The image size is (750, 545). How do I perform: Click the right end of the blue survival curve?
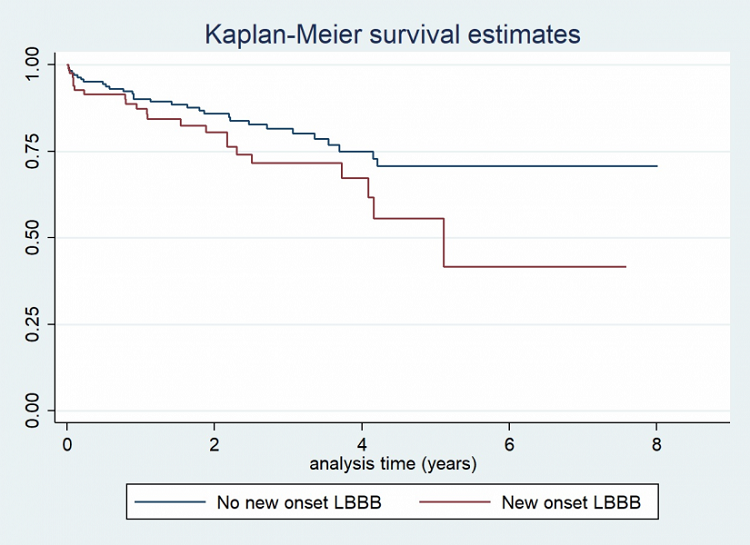(656, 166)
